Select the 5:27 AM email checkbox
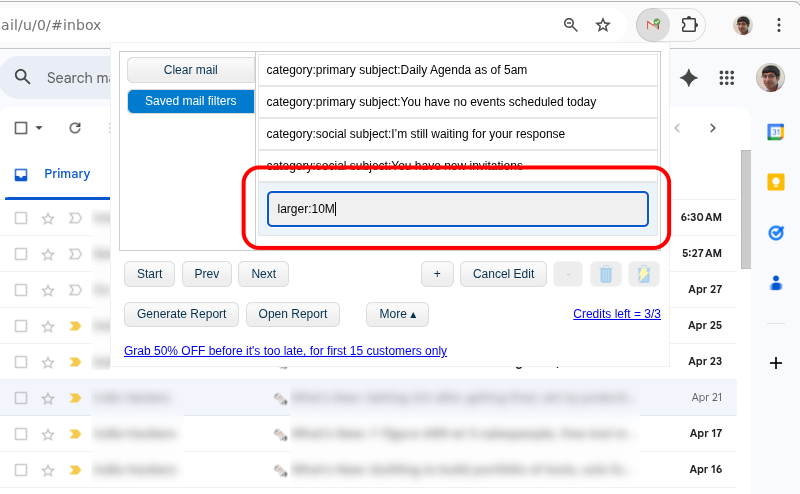 pos(21,254)
